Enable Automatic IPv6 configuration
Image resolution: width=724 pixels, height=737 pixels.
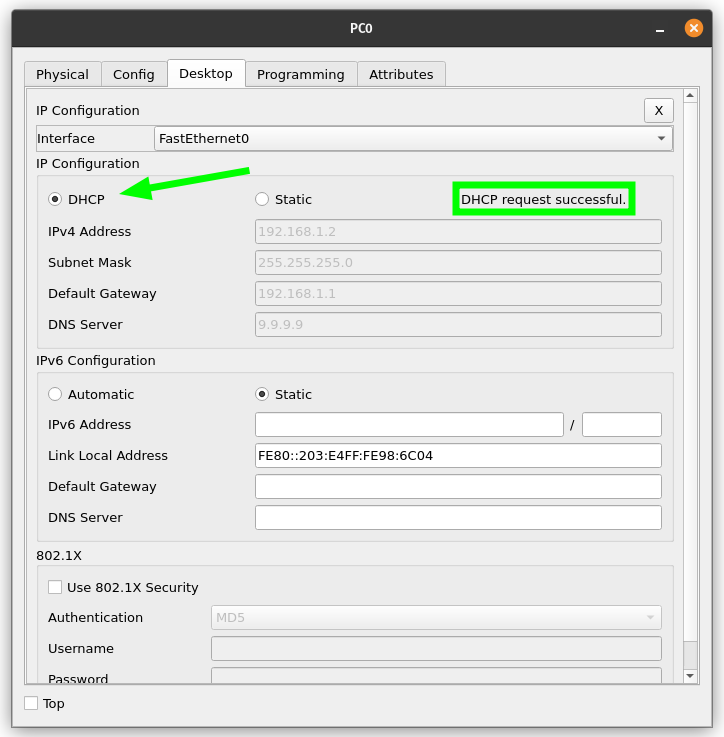coord(55,395)
